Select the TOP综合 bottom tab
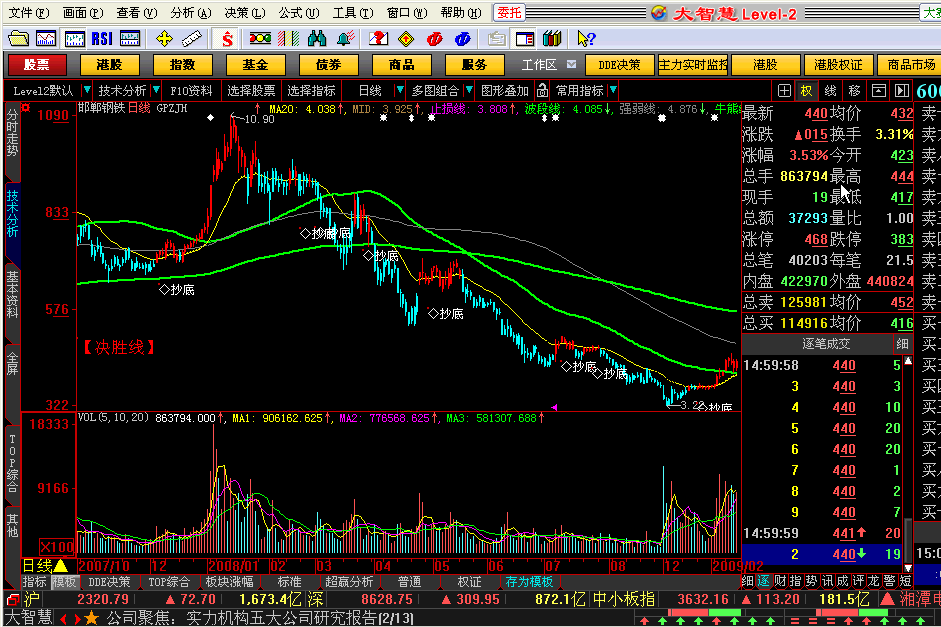Viewport: 941px width, 627px height. [169, 581]
